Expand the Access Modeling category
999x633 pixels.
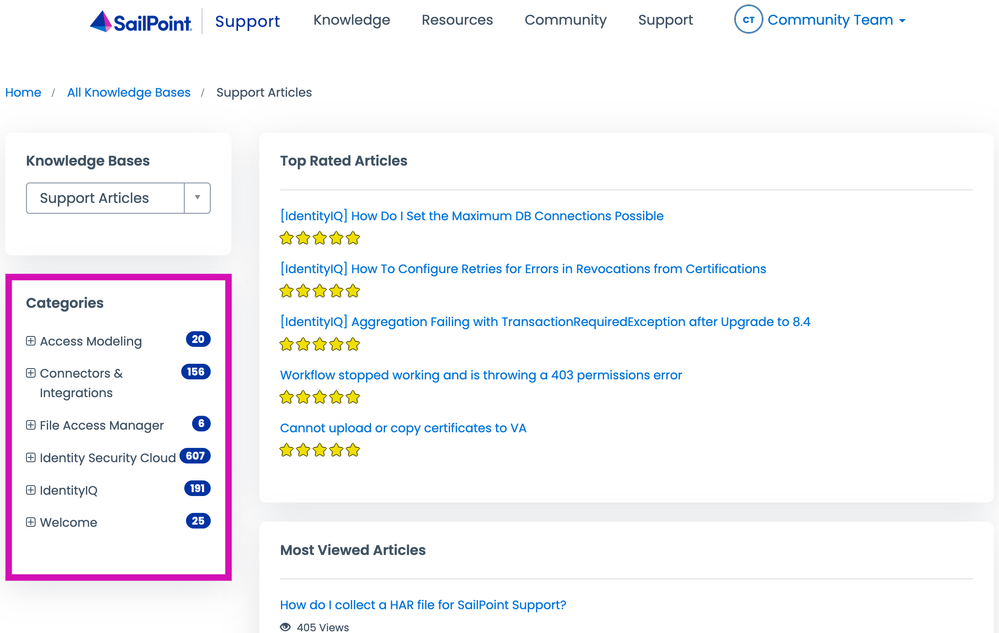click(31, 341)
